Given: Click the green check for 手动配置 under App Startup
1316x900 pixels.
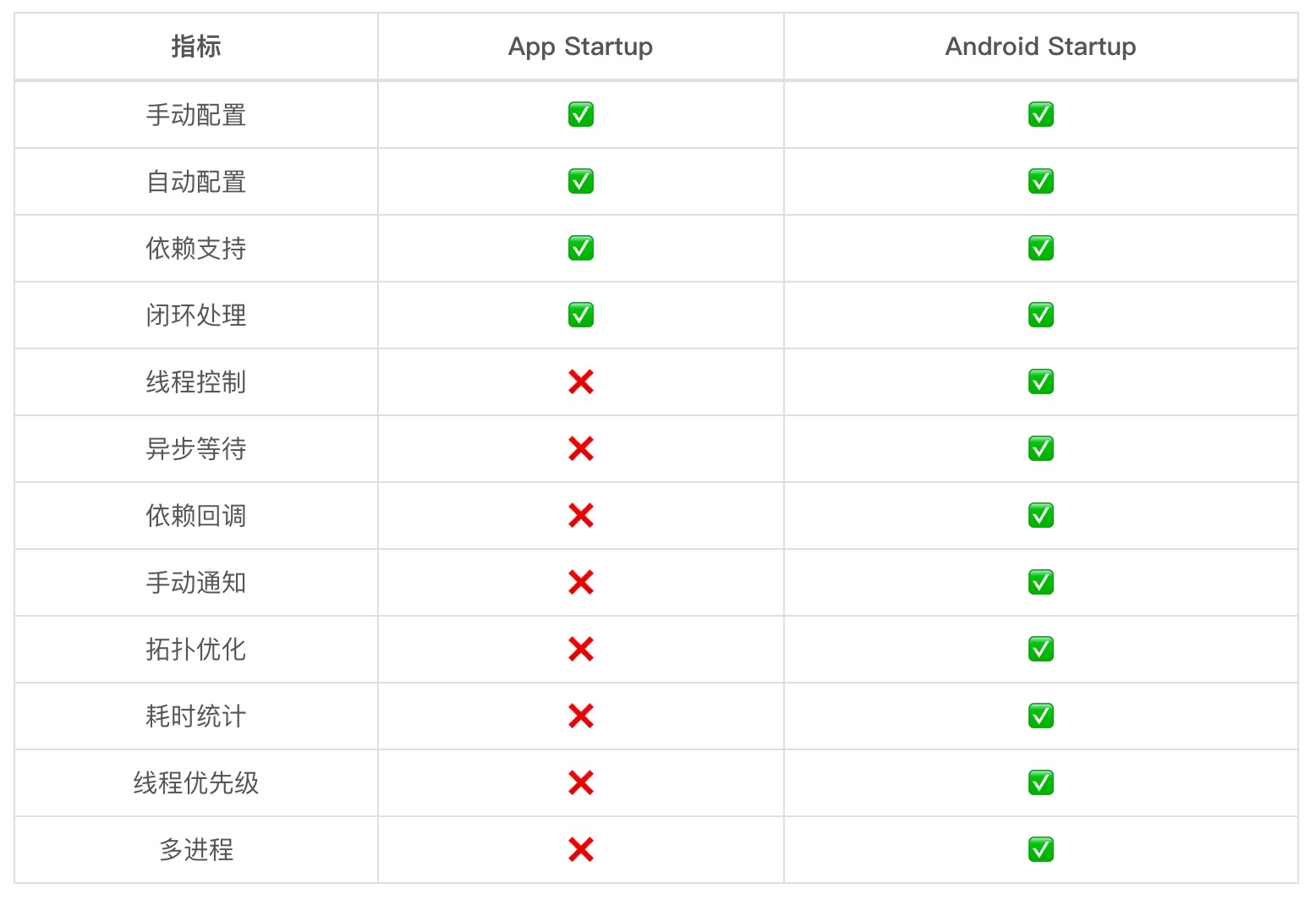Looking at the screenshot, I should [x=580, y=114].
